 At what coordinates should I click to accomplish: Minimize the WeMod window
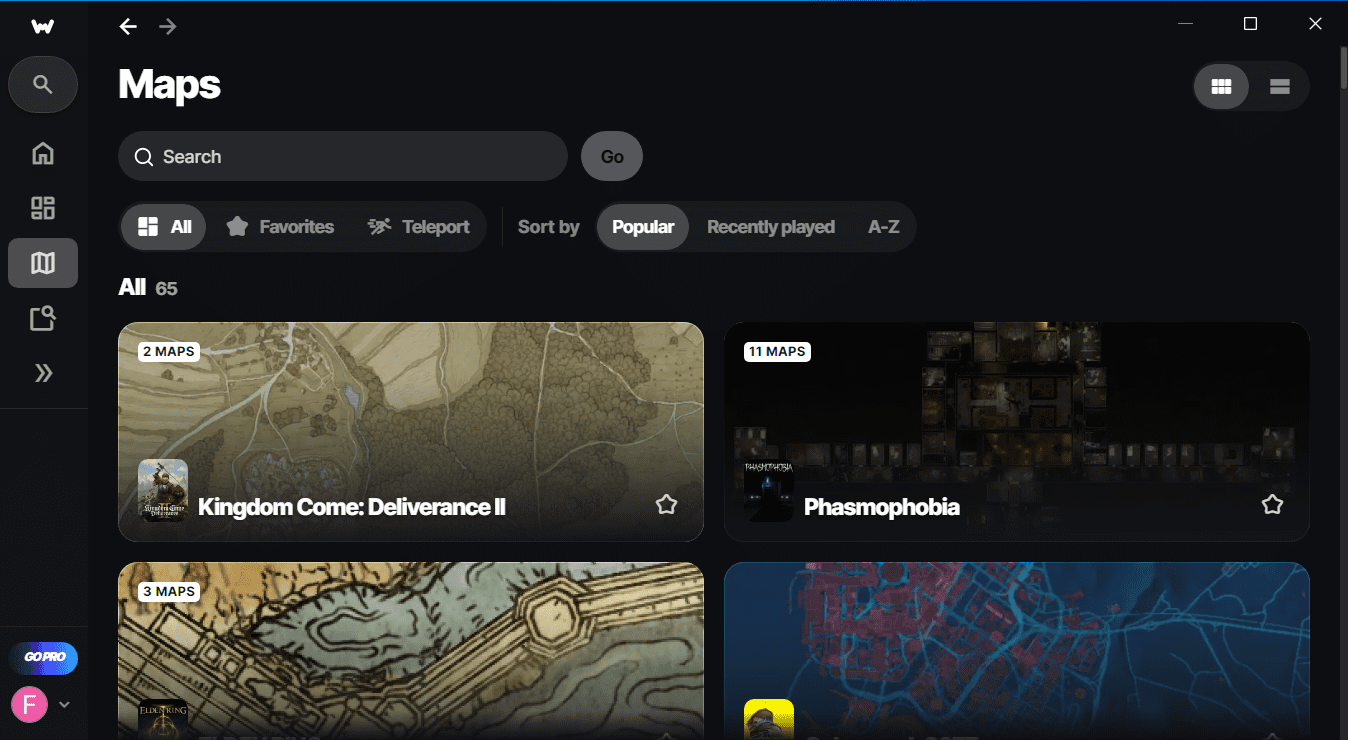(1185, 24)
